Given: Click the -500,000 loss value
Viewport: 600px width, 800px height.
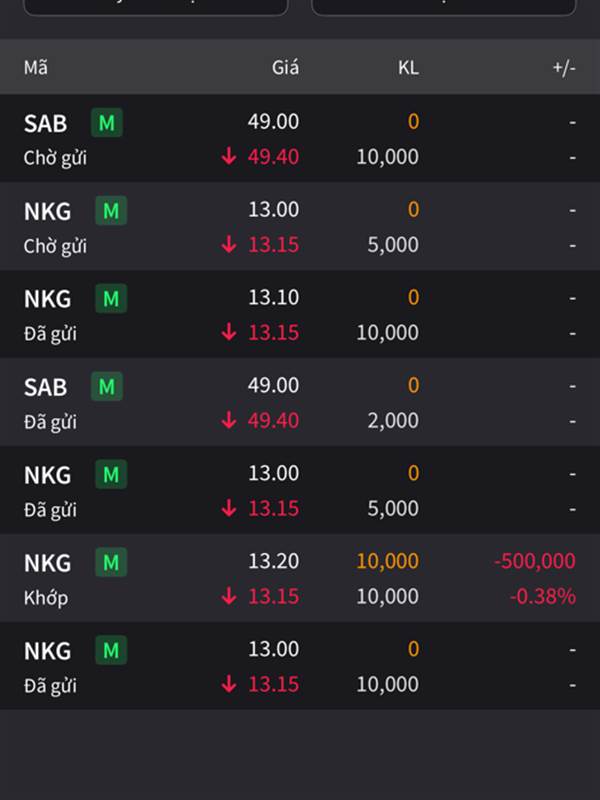Looking at the screenshot, I should pyautogui.click(x=535, y=561).
